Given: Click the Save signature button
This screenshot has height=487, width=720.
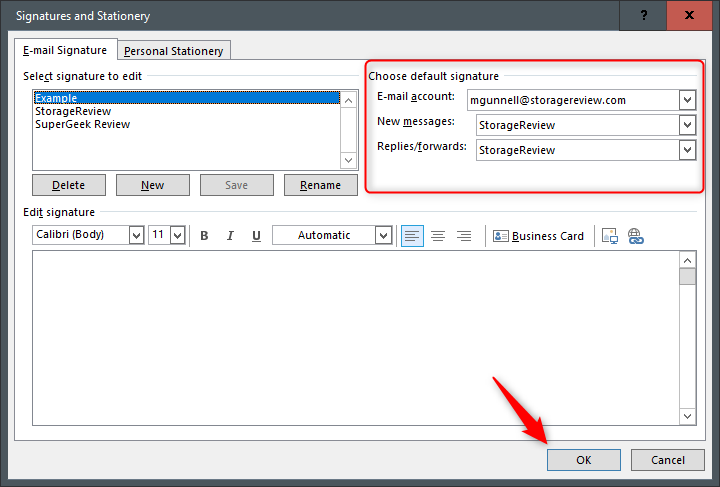Looking at the screenshot, I should [236, 185].
